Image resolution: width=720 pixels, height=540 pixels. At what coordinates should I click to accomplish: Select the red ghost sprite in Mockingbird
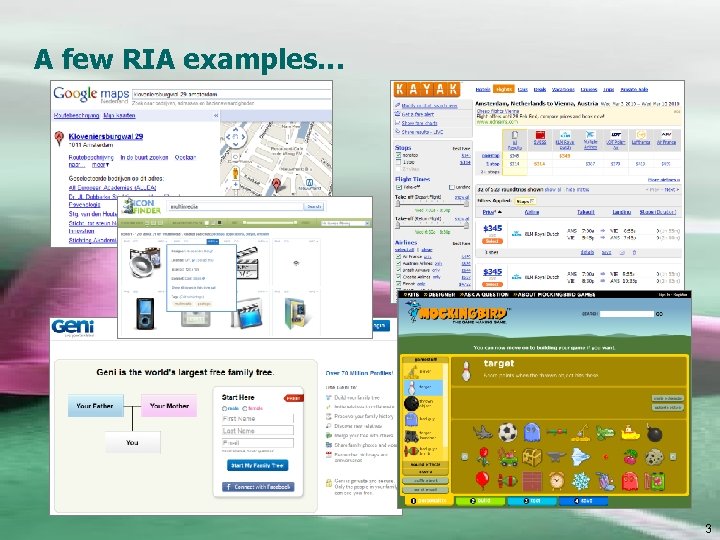630,482
